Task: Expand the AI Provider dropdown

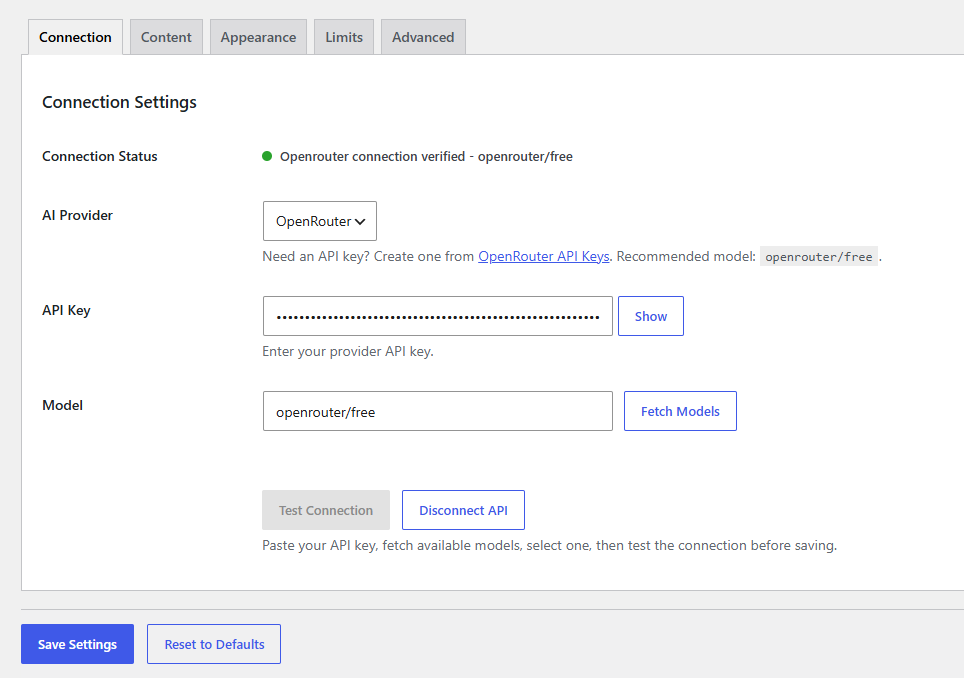Action: [x=320, y=221]
